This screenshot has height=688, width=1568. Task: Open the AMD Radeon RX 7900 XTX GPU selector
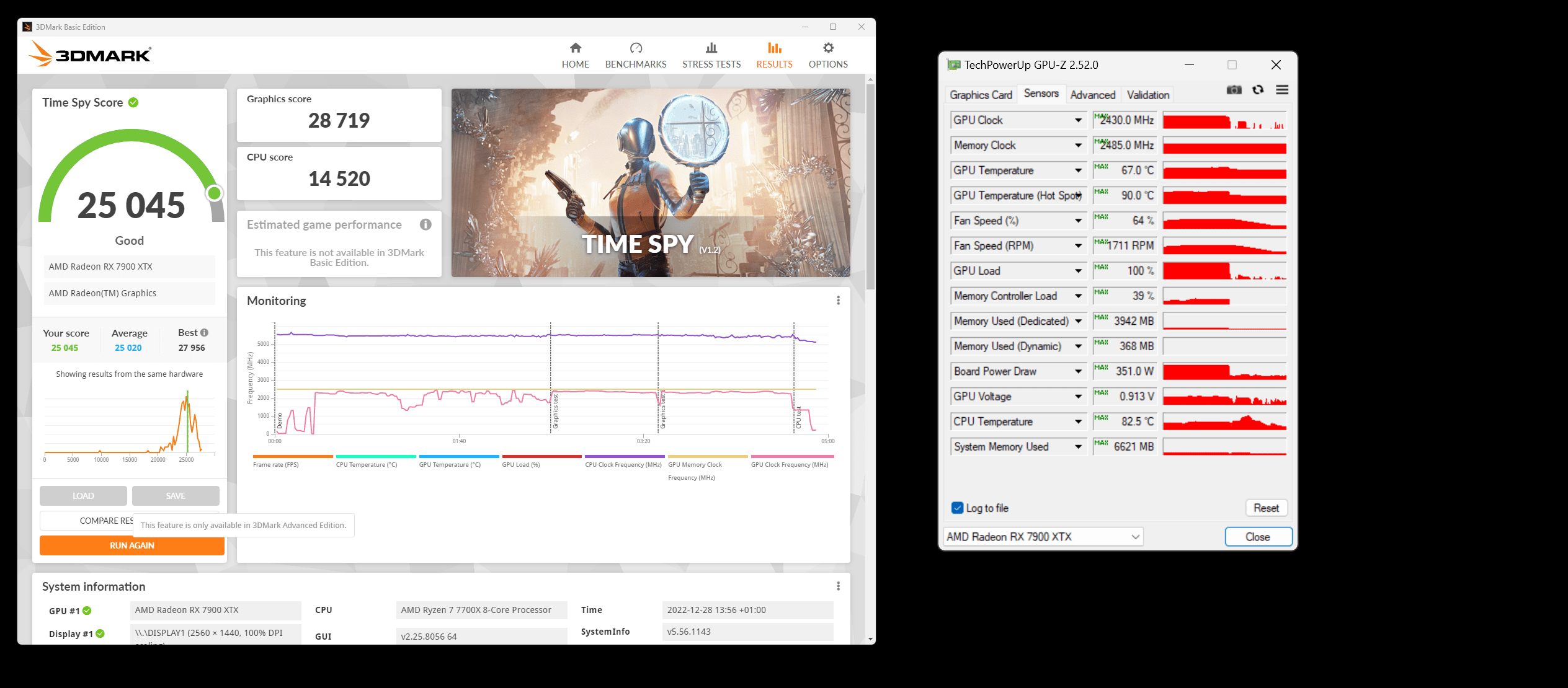(x=1043, y=537)
